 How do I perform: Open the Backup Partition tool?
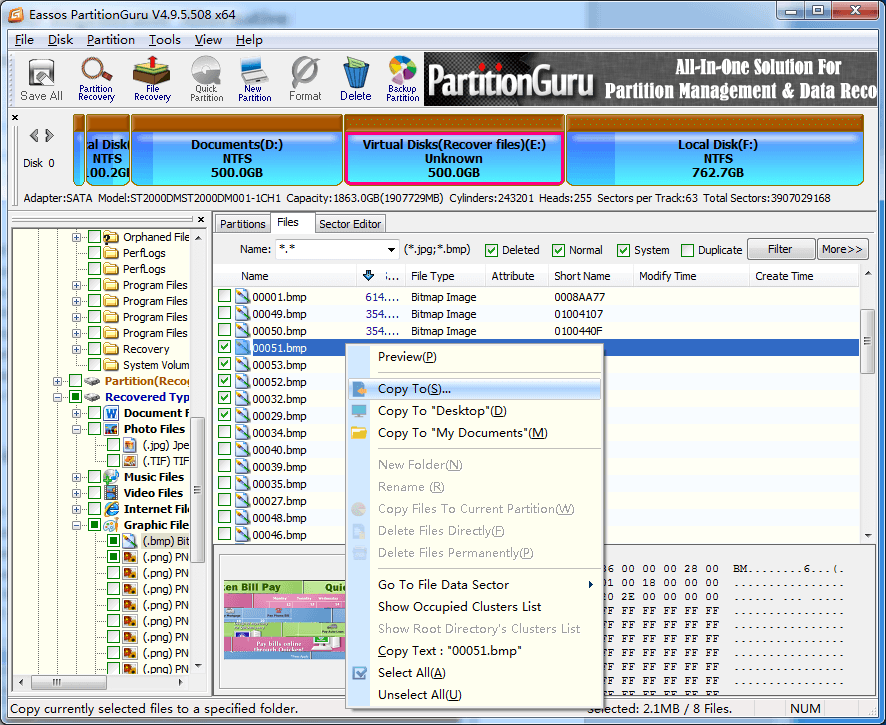coord(402,80)
